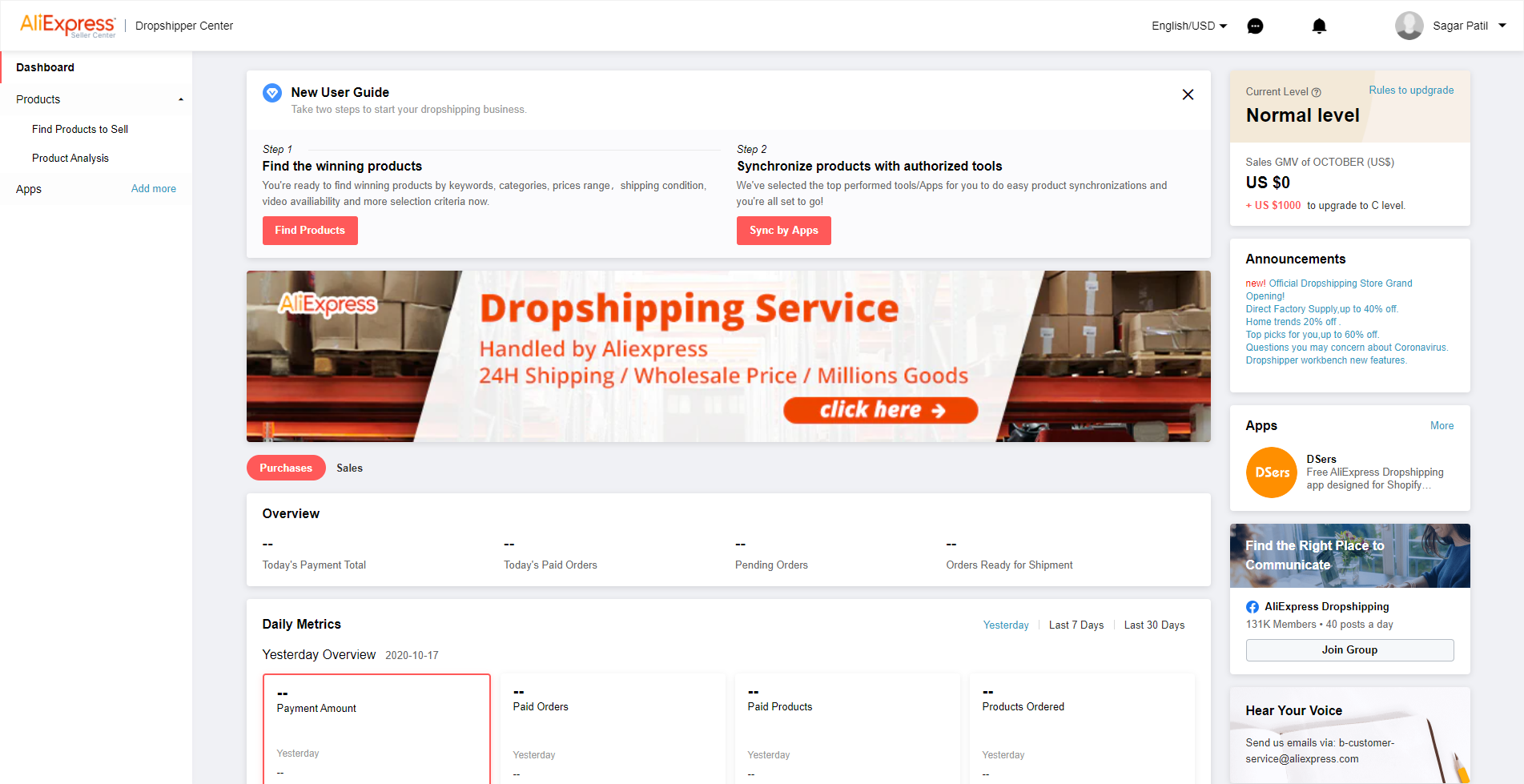
Task: Open the English/USD language dropdown
Action: pyautogui.click(x=1189, y=26)
